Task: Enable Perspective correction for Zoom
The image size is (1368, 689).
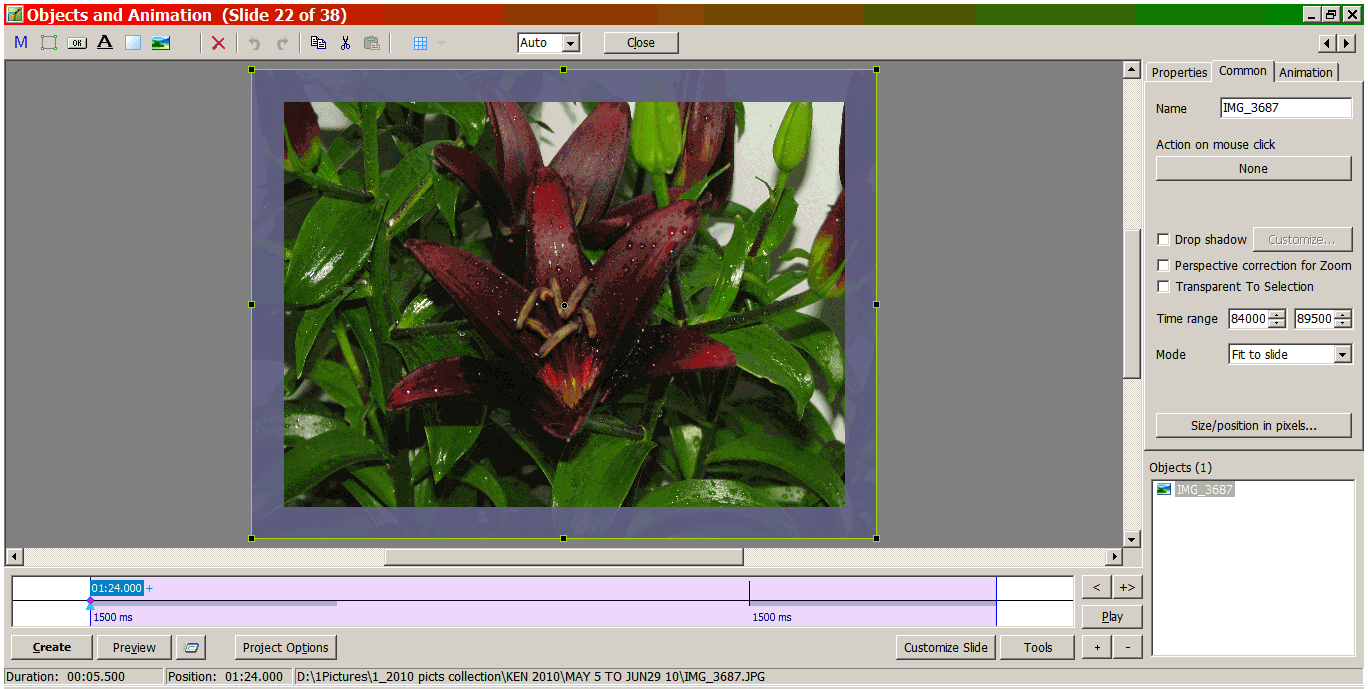Action: (1163, 266)
